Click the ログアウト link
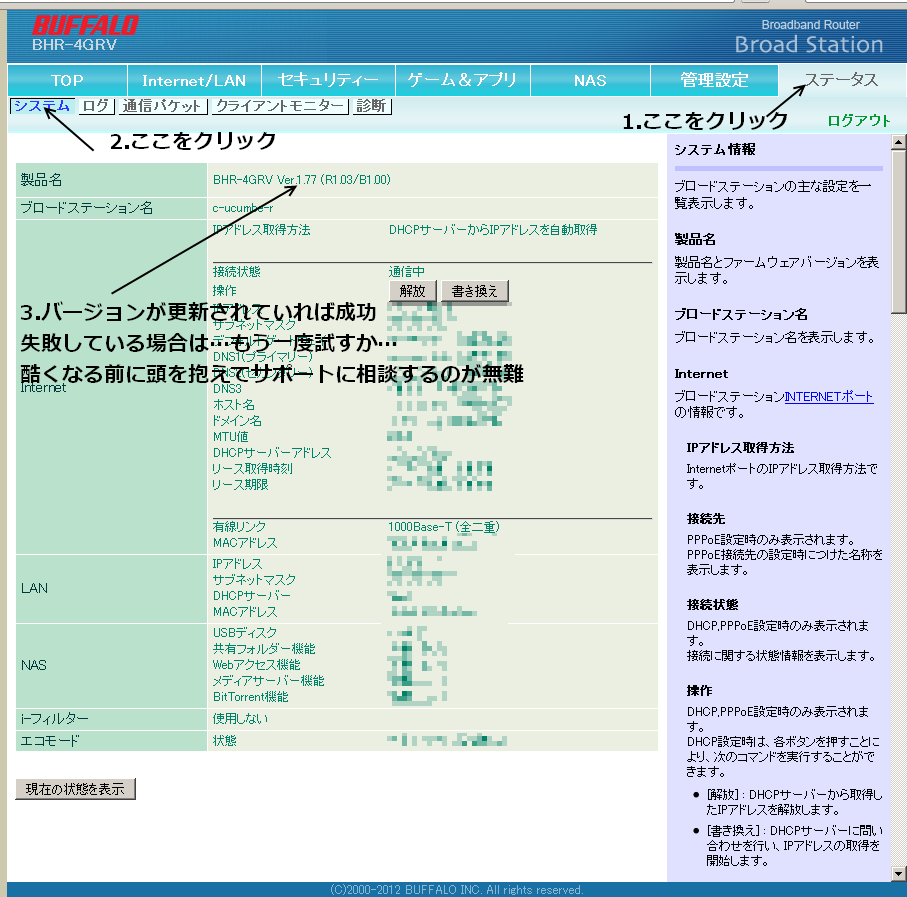907x897 pixels. [x=858, y=120]
